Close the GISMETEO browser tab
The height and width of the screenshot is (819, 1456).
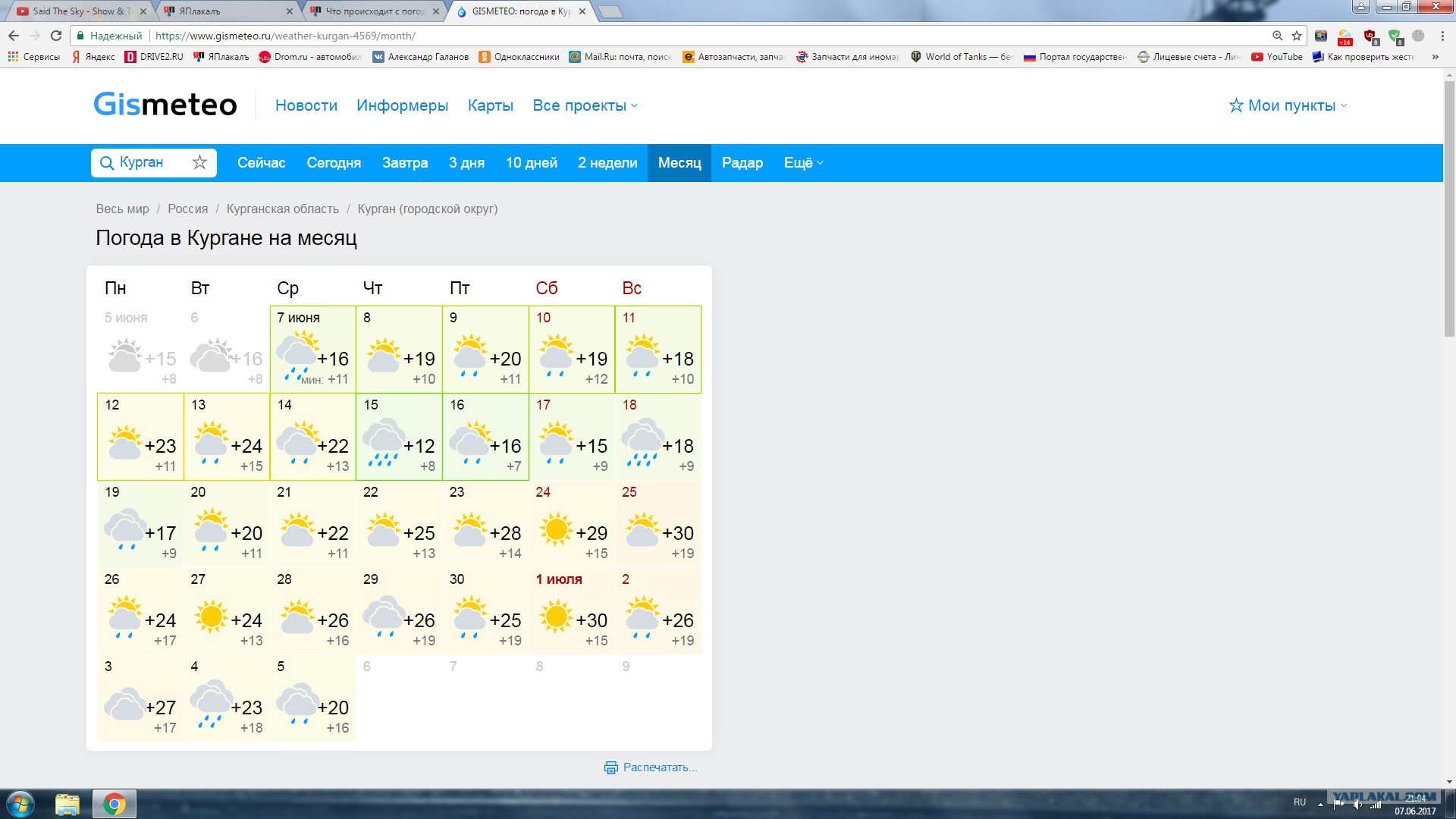point(582,11)
